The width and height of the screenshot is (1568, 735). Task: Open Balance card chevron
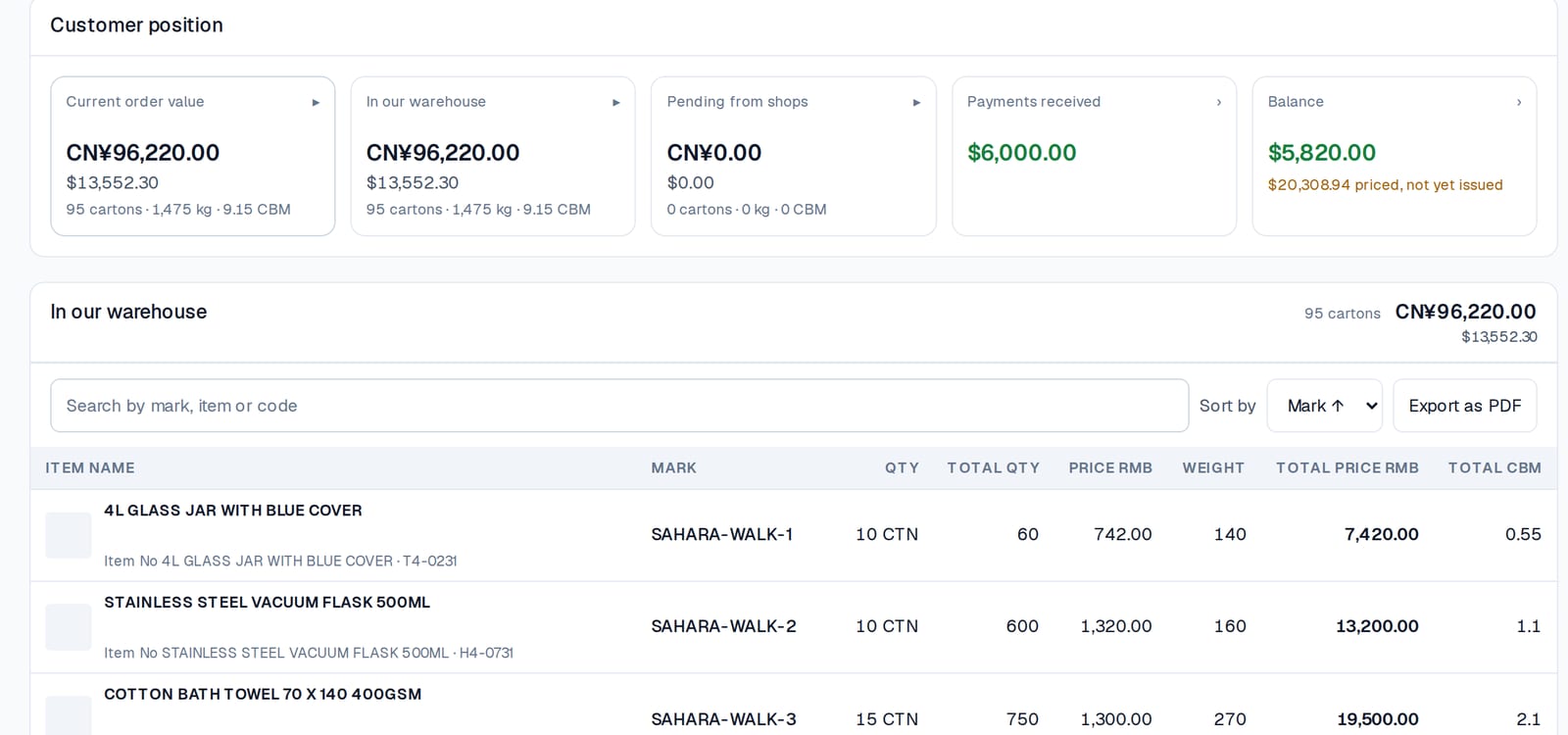click(1519, 102)
